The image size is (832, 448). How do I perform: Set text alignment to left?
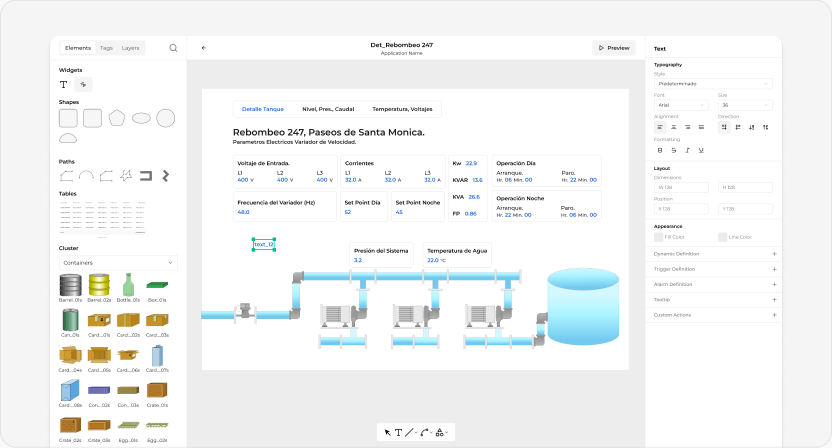[660, 127]
